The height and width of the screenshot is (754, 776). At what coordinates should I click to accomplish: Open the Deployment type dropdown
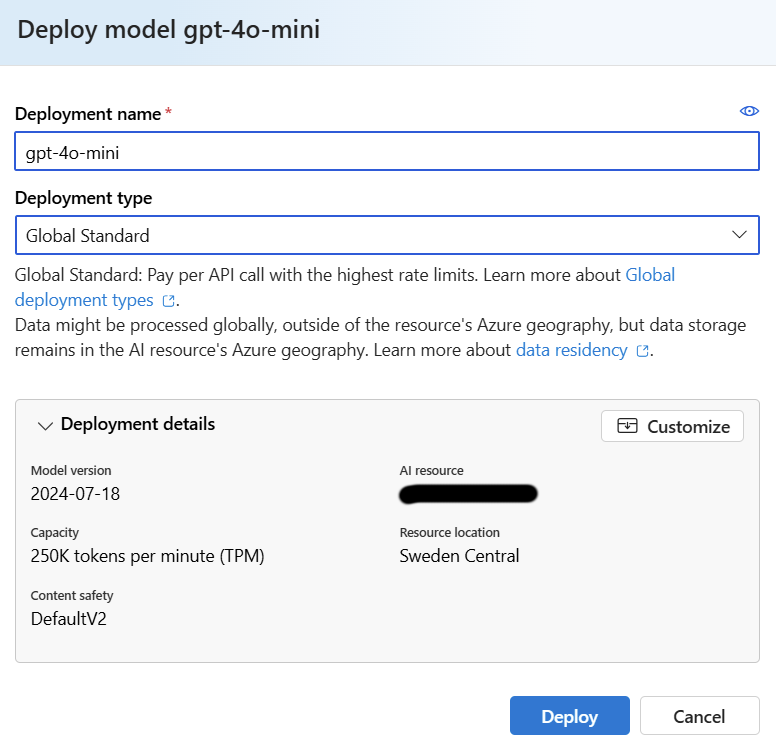pyautogui.click(x=387, y=235)
